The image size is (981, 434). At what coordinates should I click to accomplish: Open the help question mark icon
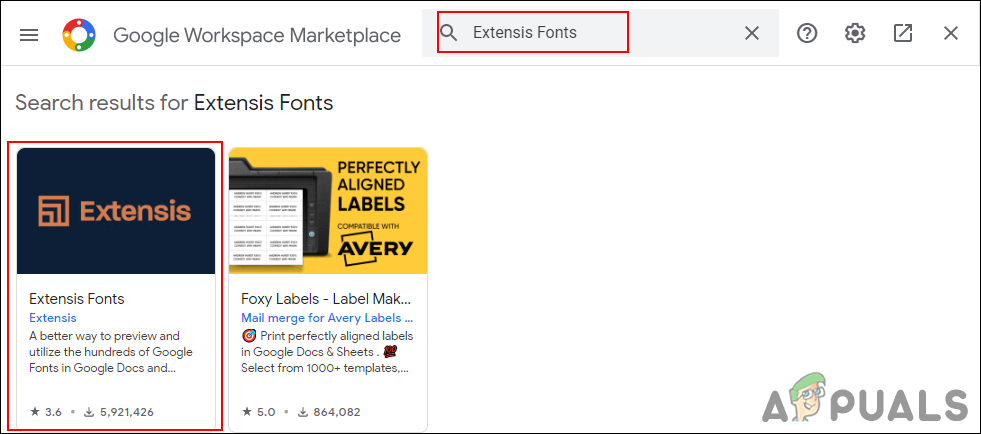807,33
